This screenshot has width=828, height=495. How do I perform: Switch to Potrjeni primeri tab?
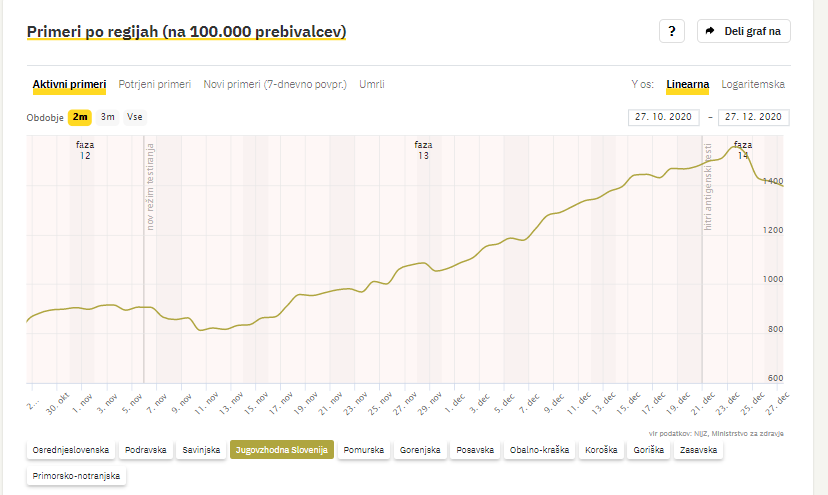coord(155,85)
